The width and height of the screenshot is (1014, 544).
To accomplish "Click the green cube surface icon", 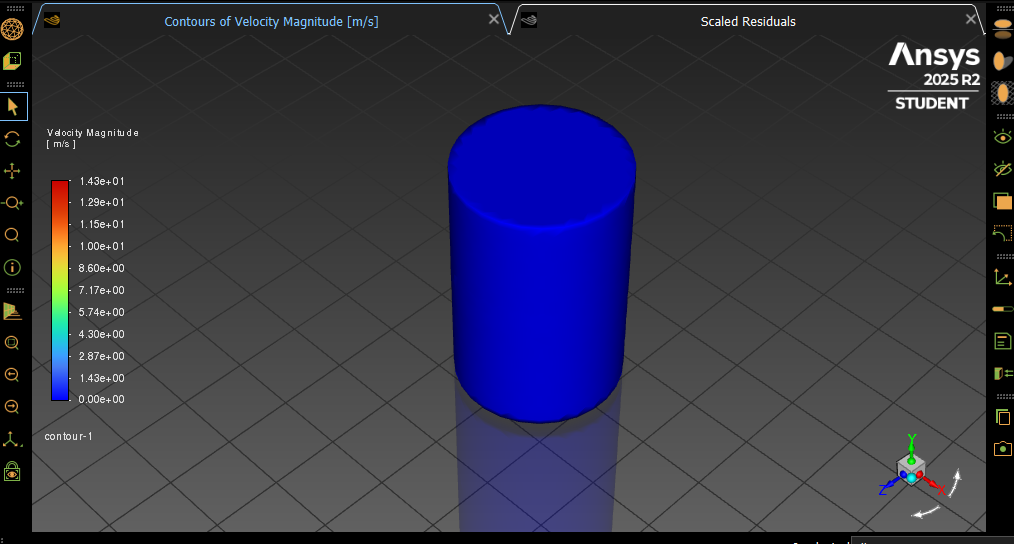I will [12, 61].
